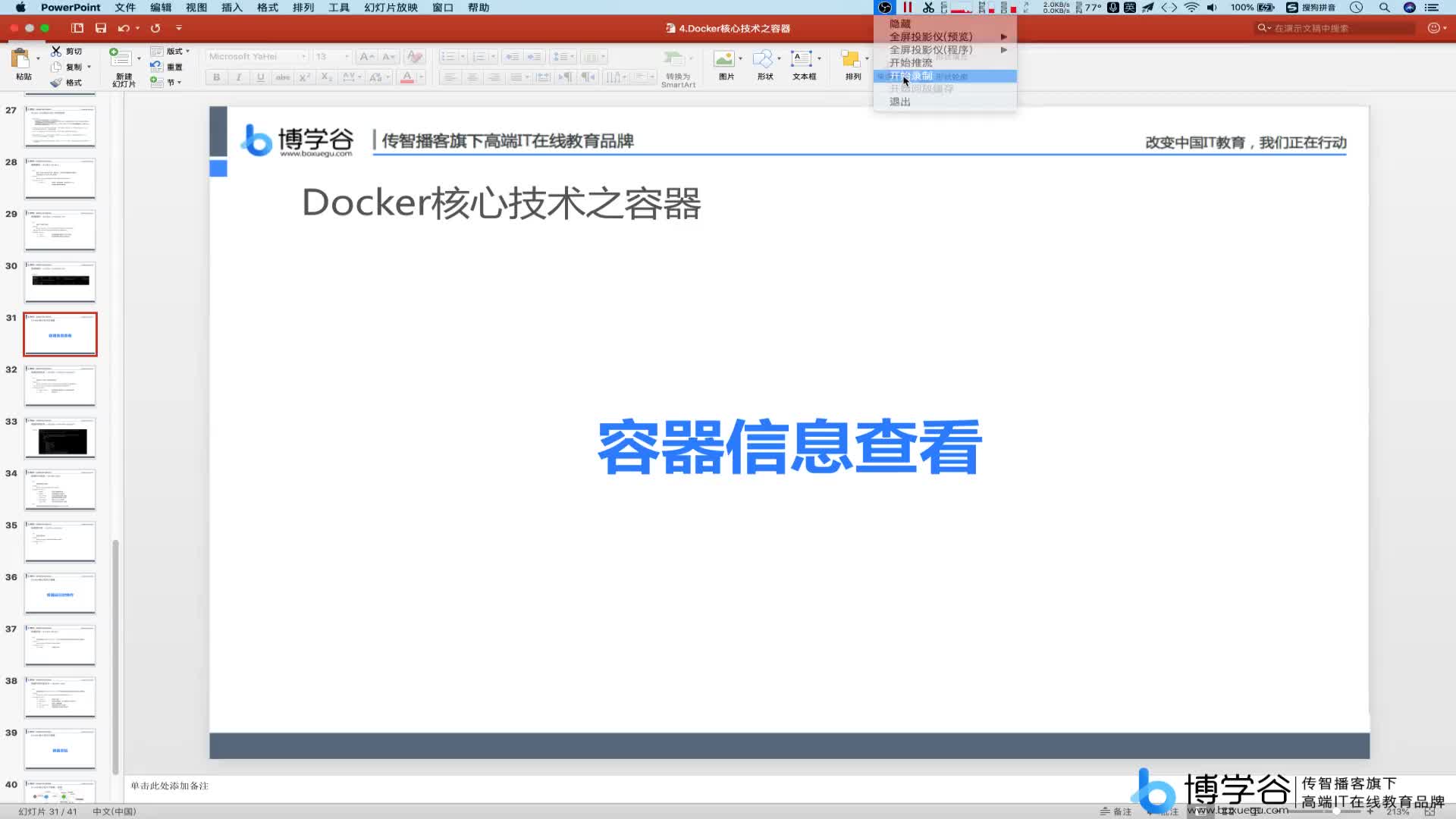
Task: Toggle Strikethrough (abc) formatting
Action: point(283,77)
